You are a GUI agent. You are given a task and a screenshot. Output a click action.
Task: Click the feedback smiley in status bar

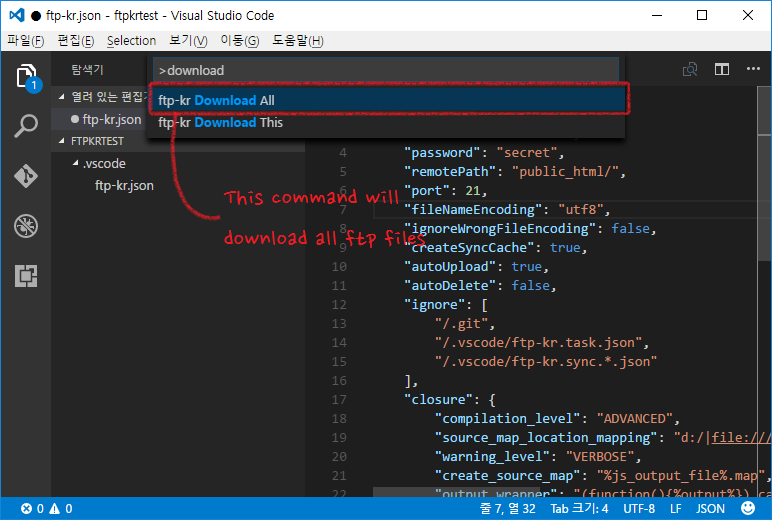pyautogui.click(x=748, y=508)
